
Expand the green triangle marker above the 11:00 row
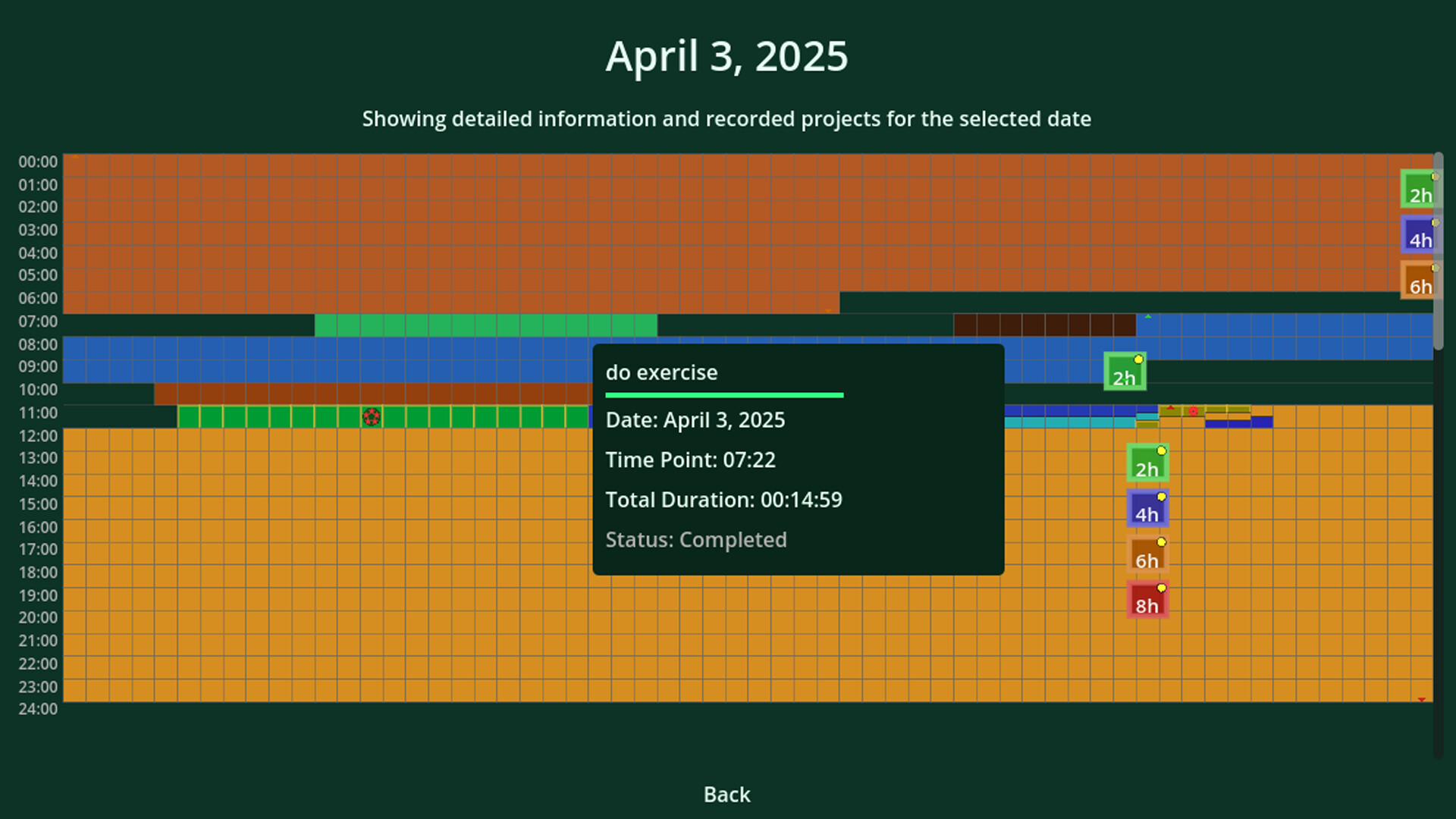coord(1148,317)
